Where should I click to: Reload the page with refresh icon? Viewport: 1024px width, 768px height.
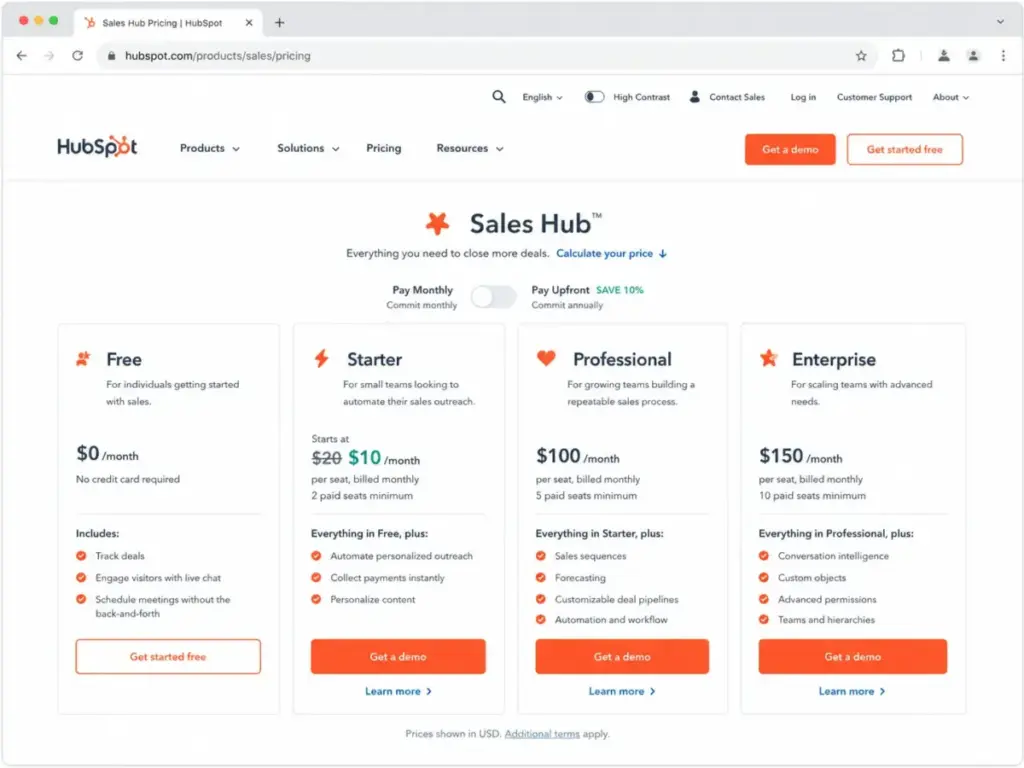pos(77,56)
